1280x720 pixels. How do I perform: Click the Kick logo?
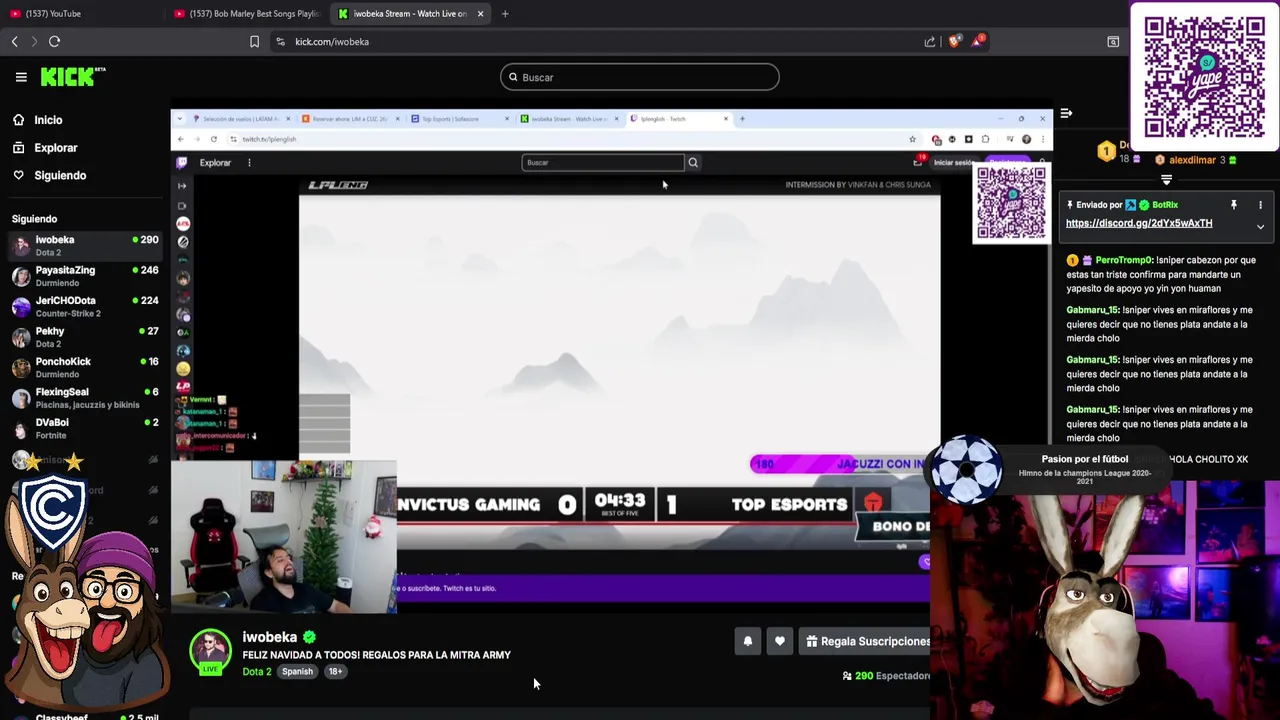[x=73, y=77]
